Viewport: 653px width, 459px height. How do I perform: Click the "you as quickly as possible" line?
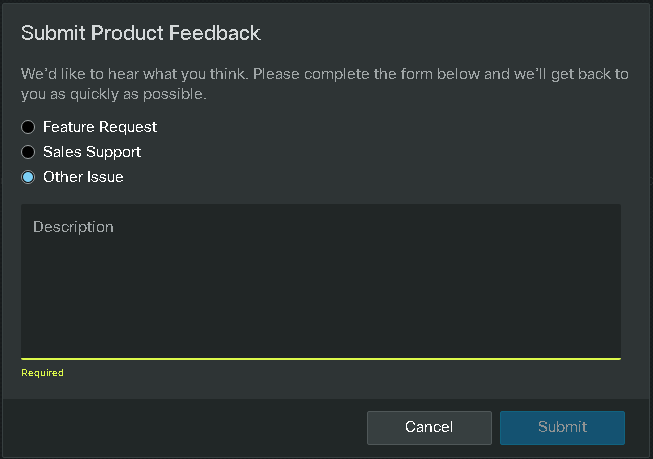point(113,95)
